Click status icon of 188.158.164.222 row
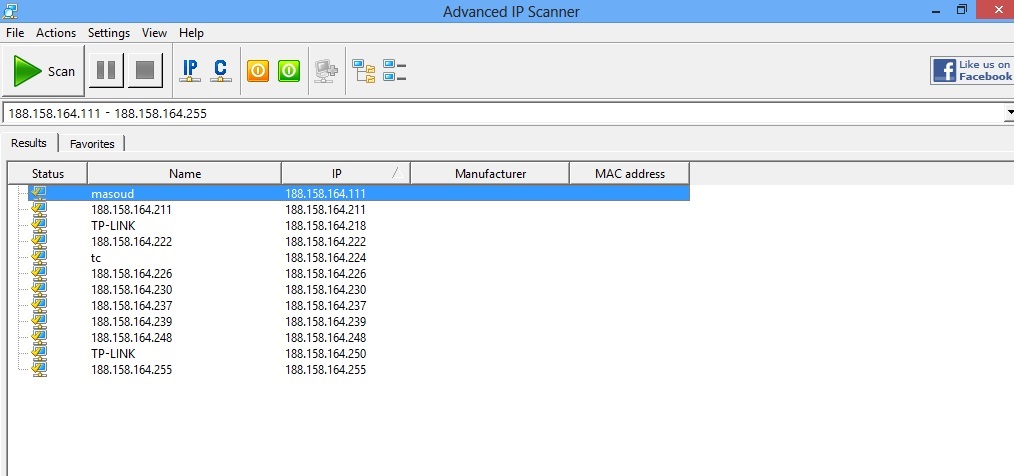 [x=39, y=241]
